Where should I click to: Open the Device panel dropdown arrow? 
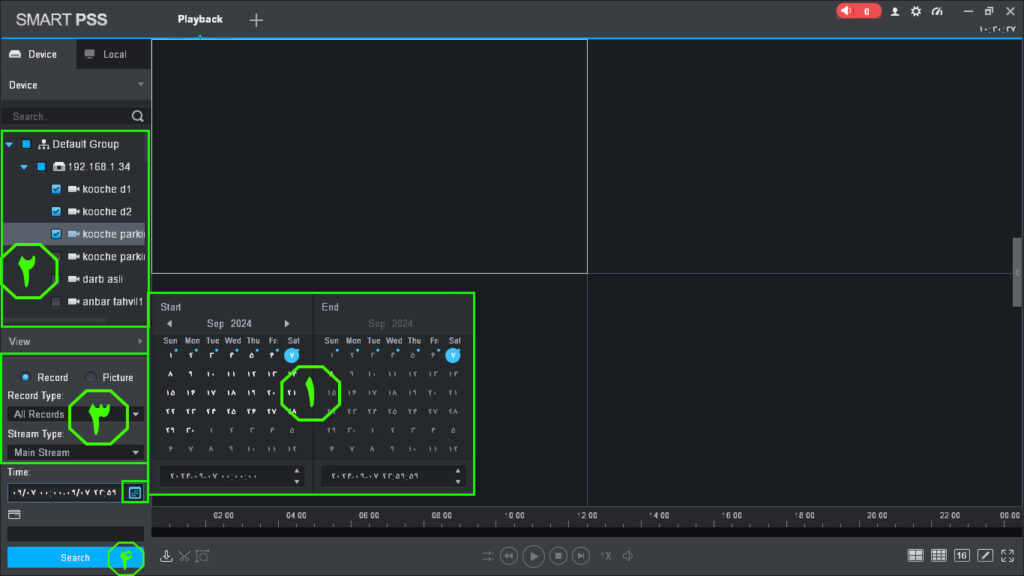click(140, 84)
